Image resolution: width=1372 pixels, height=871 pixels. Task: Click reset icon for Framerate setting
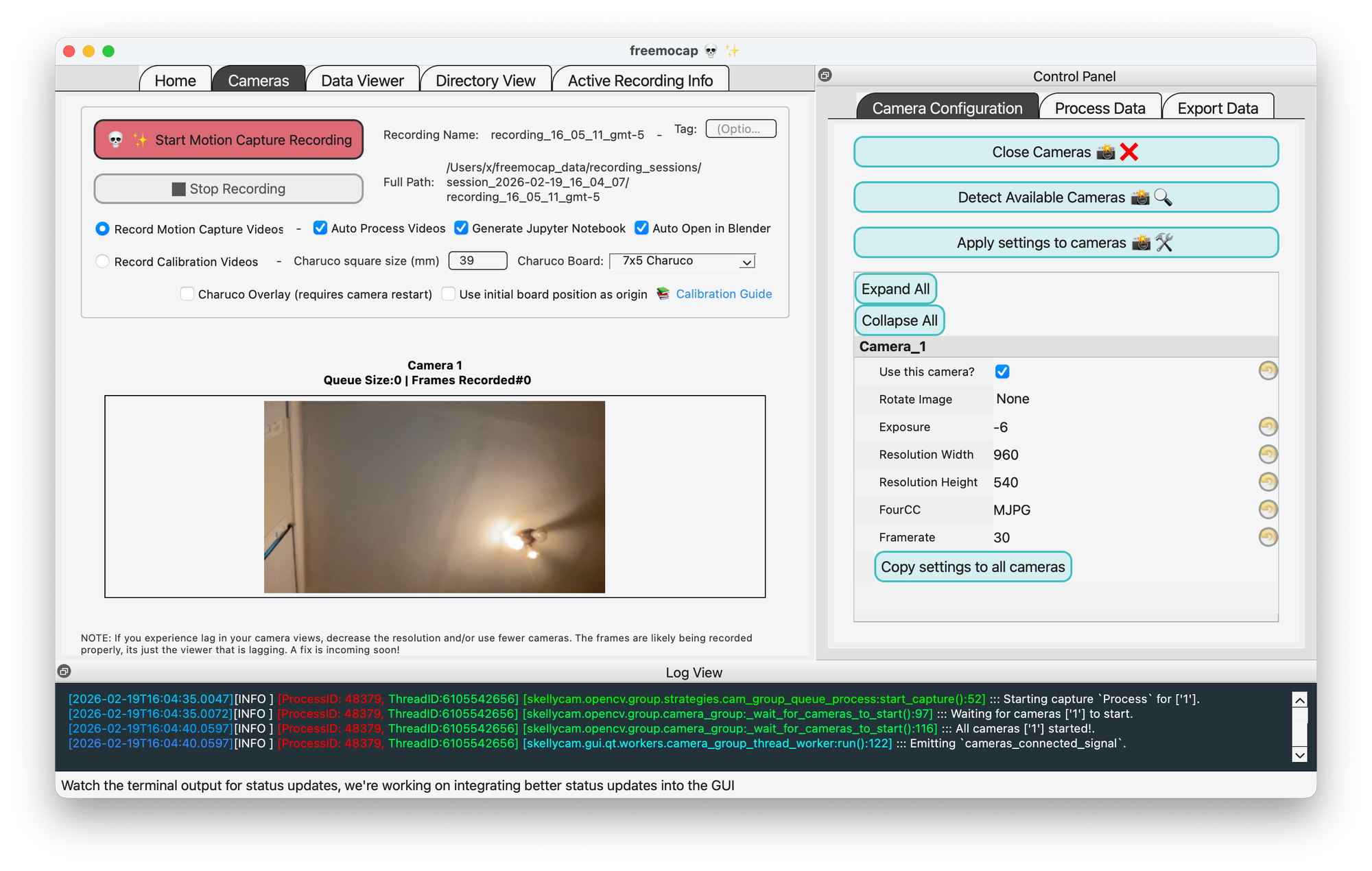pyautogui.click(x=1268, y=536)
